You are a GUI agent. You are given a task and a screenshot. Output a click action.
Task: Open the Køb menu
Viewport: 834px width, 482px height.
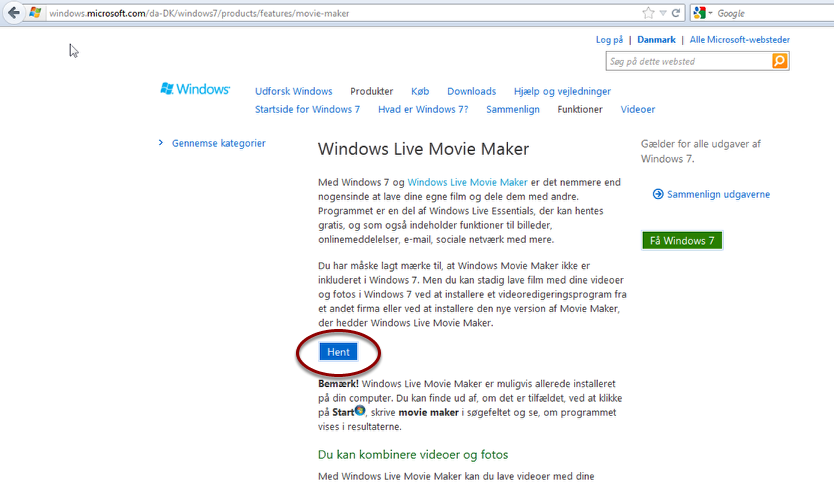point(420,92)
